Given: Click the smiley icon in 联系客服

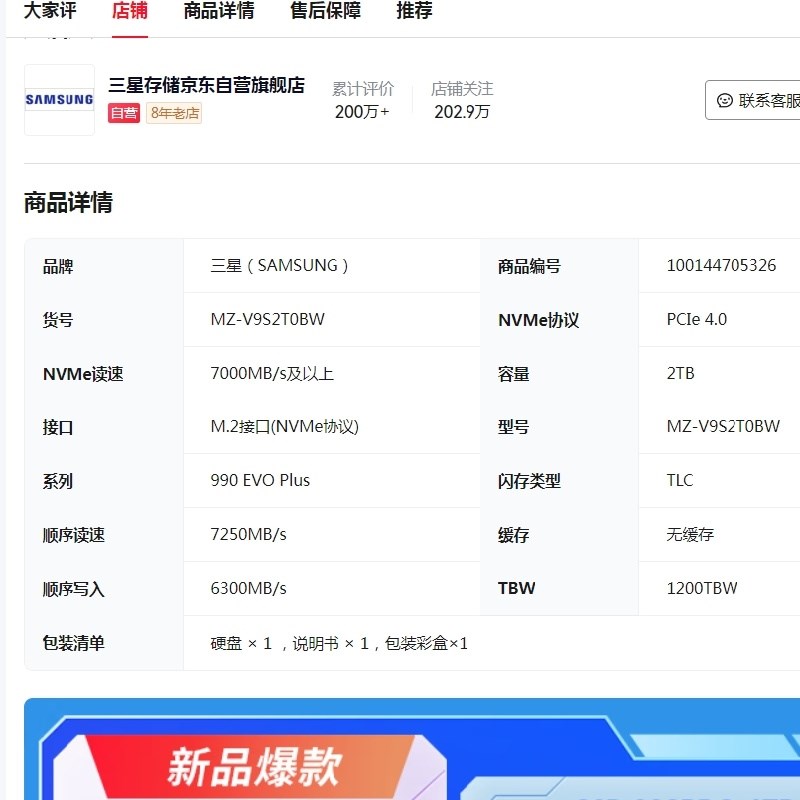Looking at the screenshot, I should [x=724, y=101].
